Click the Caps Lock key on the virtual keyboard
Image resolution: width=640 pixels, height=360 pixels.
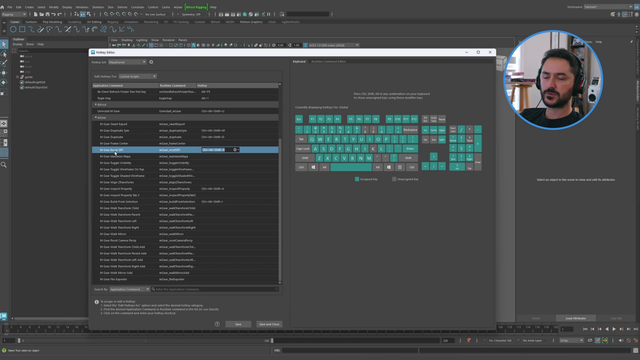point(303,149)
